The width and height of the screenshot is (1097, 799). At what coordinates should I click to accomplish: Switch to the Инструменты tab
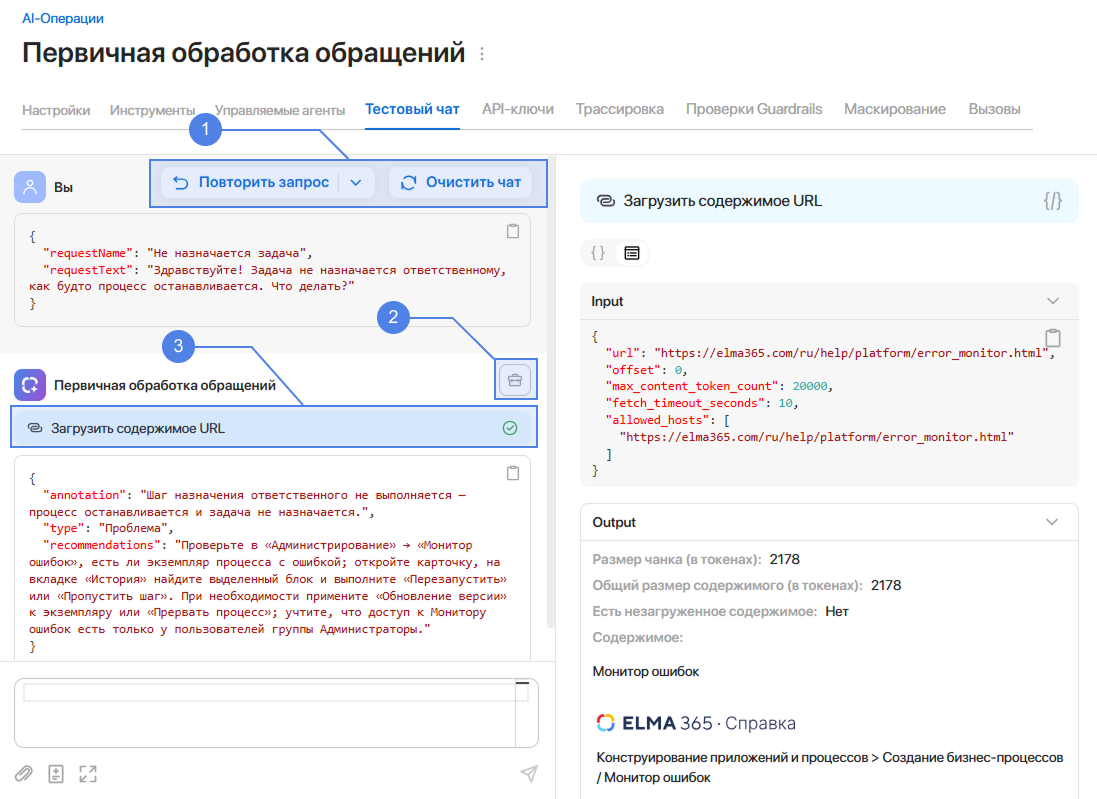pyautogui.click(x=152, y=110)
